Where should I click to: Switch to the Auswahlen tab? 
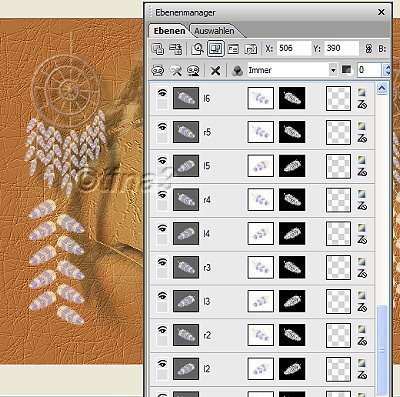tap(214, 31)
